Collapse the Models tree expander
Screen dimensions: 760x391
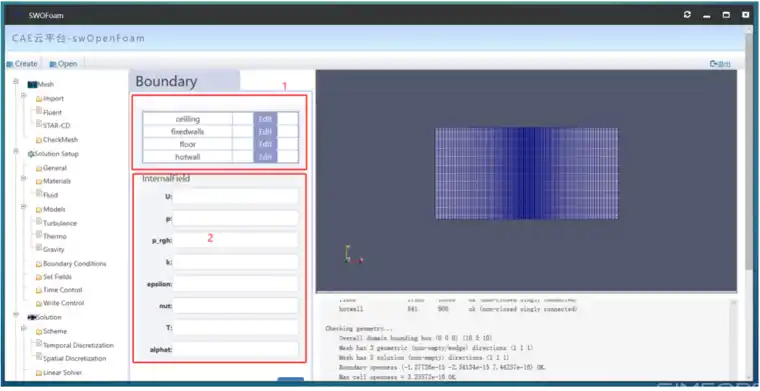(23, 207)
